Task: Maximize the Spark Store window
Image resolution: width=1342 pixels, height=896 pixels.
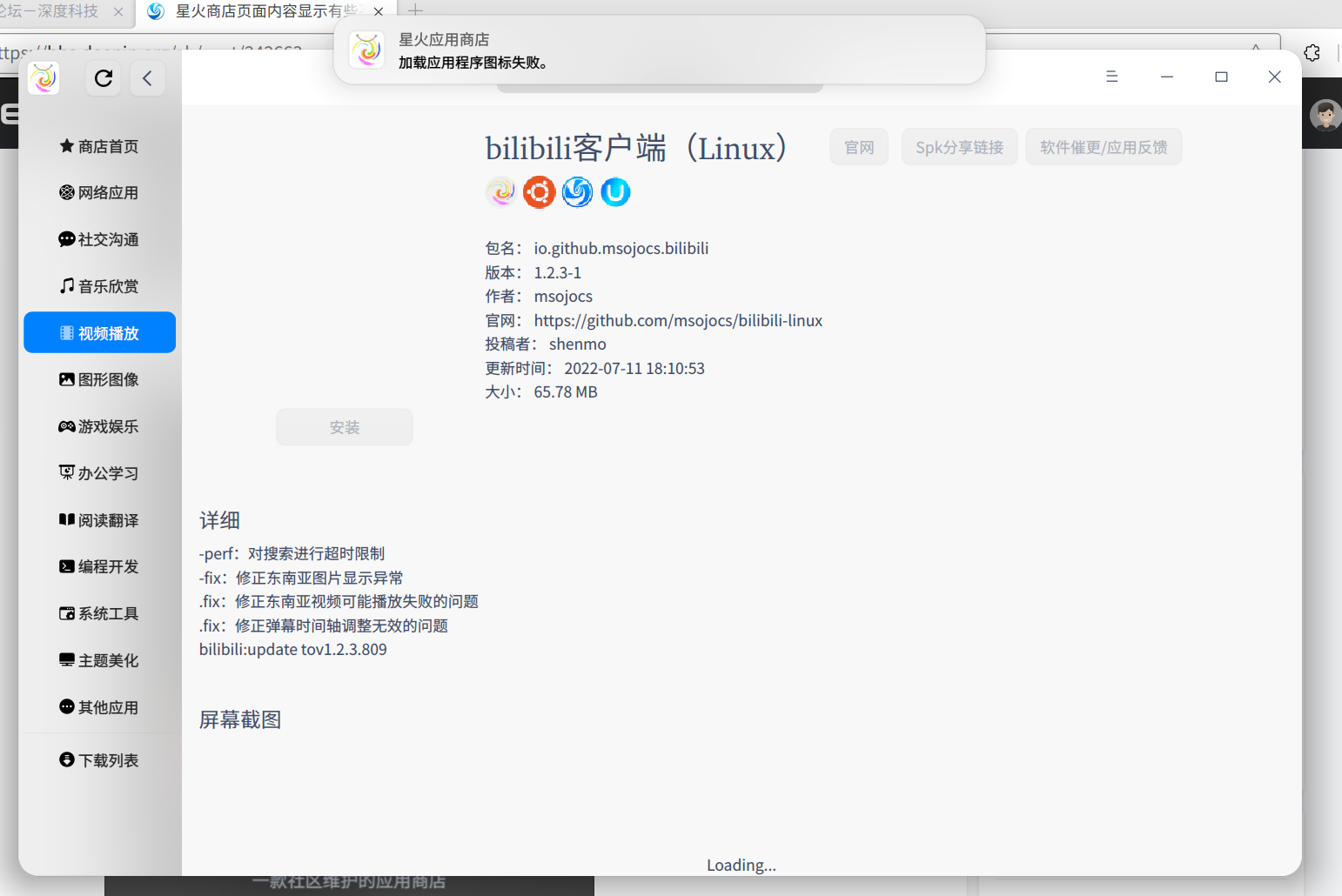Action: coord(1221,77)
